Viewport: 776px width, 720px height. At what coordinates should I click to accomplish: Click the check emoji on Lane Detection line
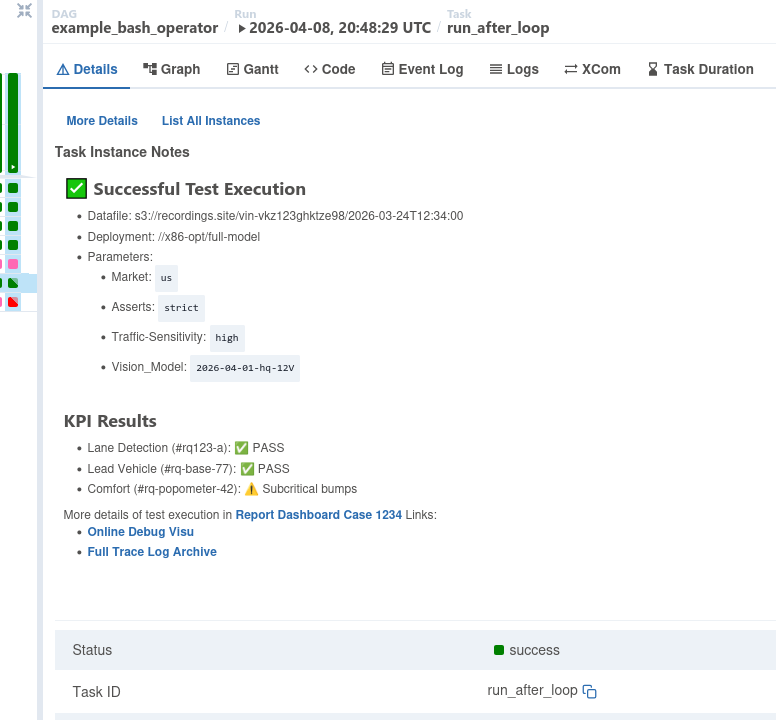pyautogui.click(x=242, y=448)
